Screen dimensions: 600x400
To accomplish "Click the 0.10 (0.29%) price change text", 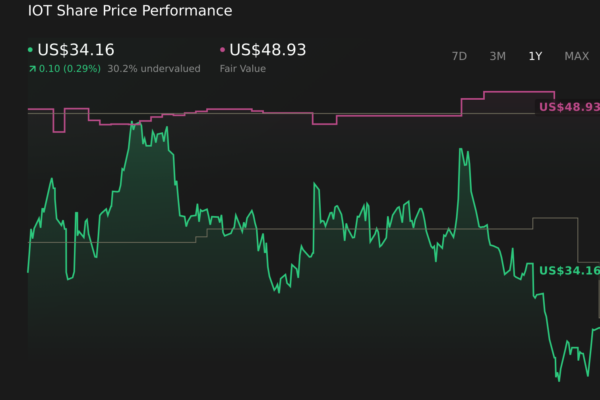I will tap(70, 69).
